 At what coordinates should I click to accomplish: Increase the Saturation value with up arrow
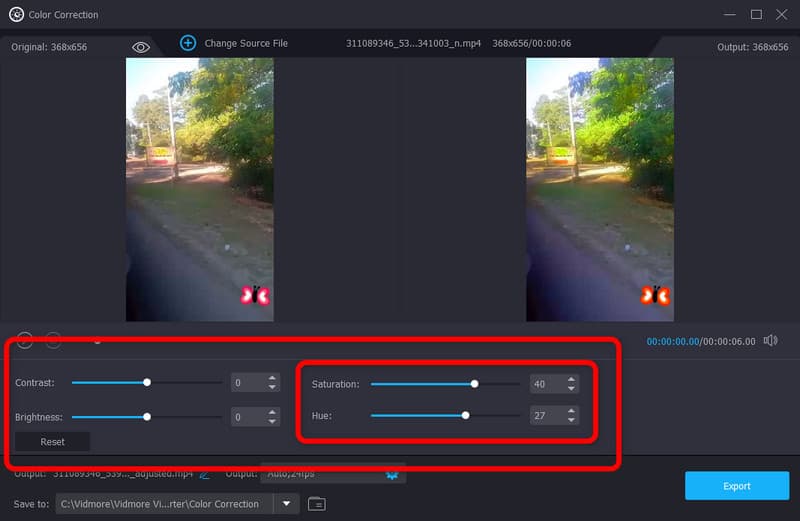coord(571,379)
